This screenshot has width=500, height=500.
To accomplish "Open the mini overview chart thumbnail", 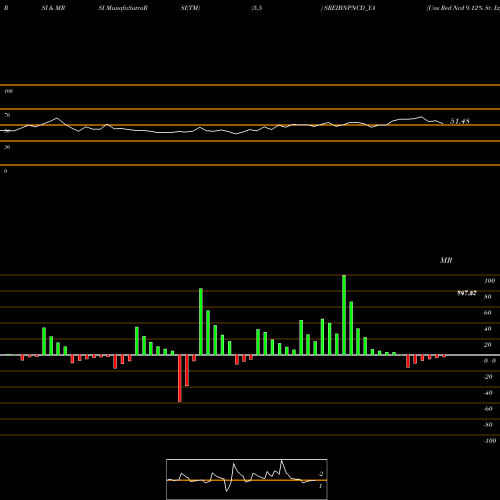I will click(x=247, y=479).
